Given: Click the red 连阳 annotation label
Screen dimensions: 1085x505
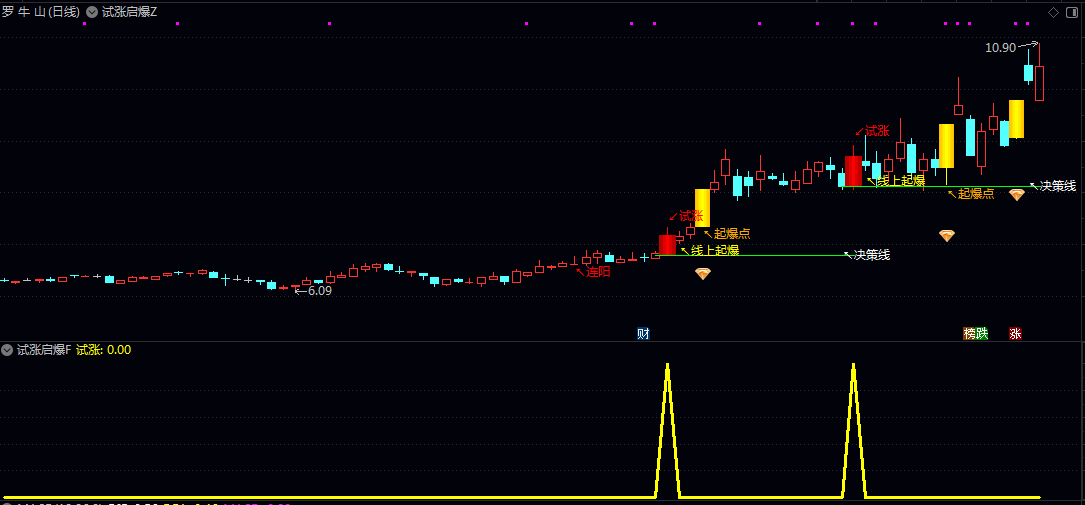Looking at the screenshot, I should 599,272.
